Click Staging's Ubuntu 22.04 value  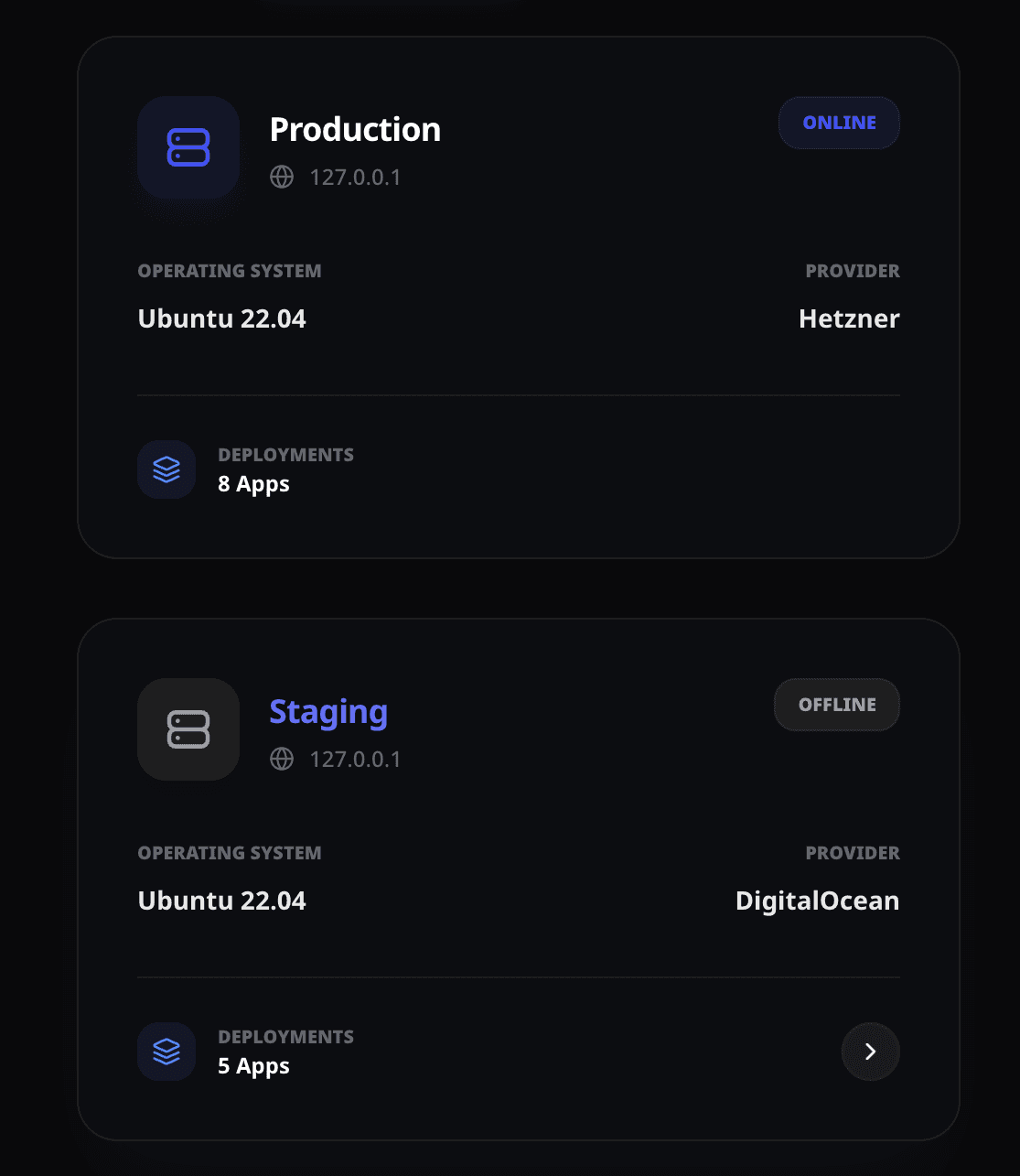pos(221,901)
